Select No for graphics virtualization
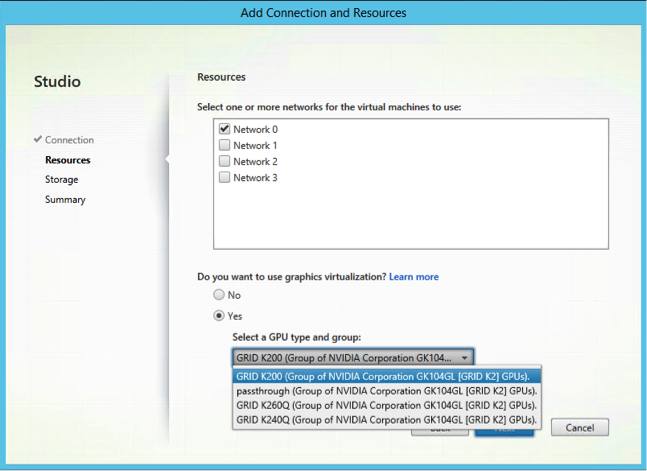This screenshot has height=471, width=647. [x=219, y=295]
